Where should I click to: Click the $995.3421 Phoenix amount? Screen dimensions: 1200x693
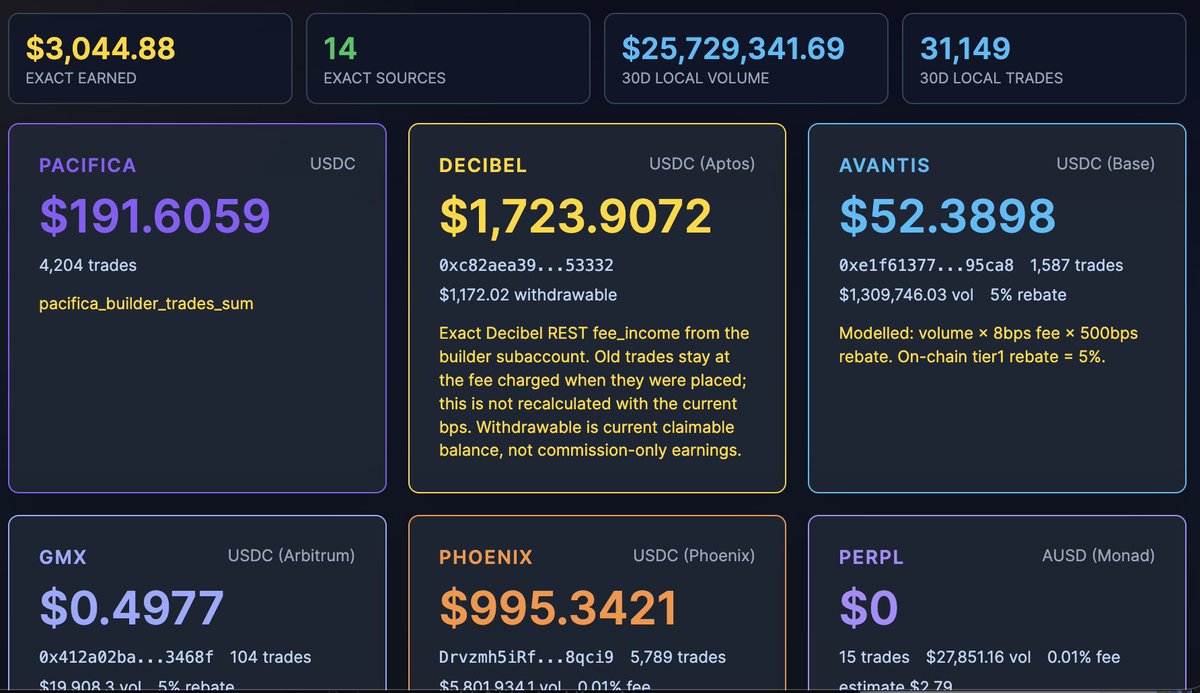558,608
